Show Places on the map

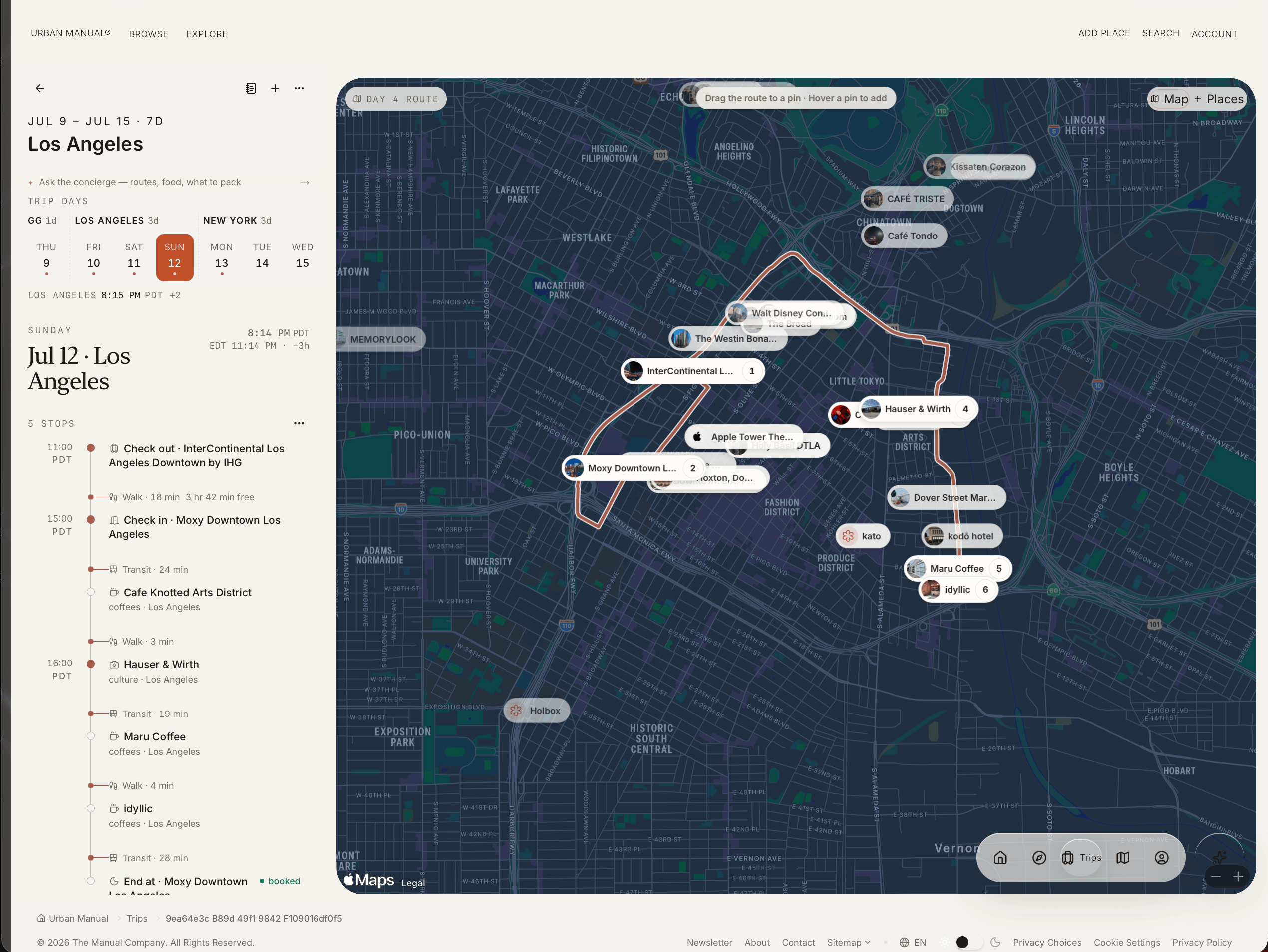[x=1219, y=99]
